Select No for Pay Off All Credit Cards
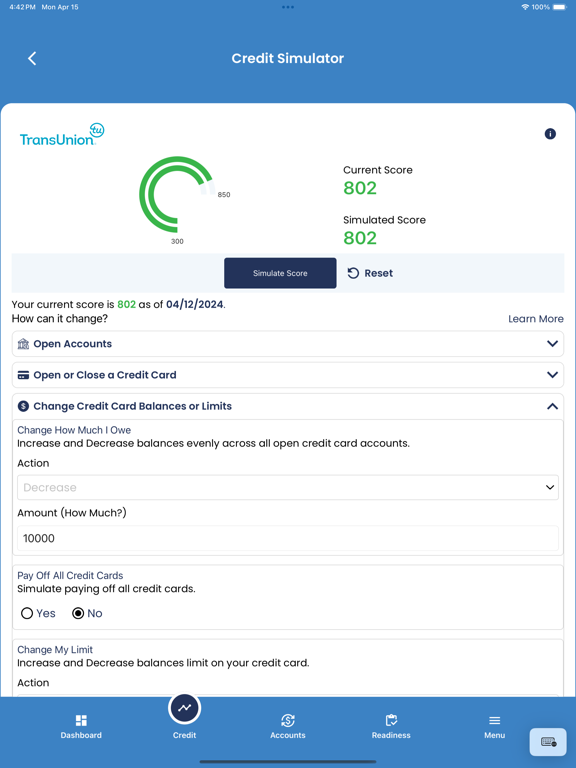This screenshot has width=576, height=768. point(78,613)
